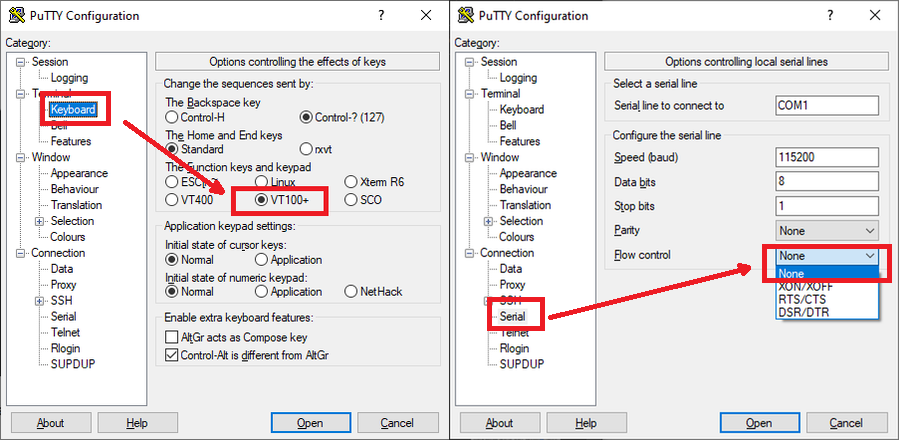Expand the Selection node in right tree
The width and height of the screenshot is (900, 440).
click(x=488, y=221)
